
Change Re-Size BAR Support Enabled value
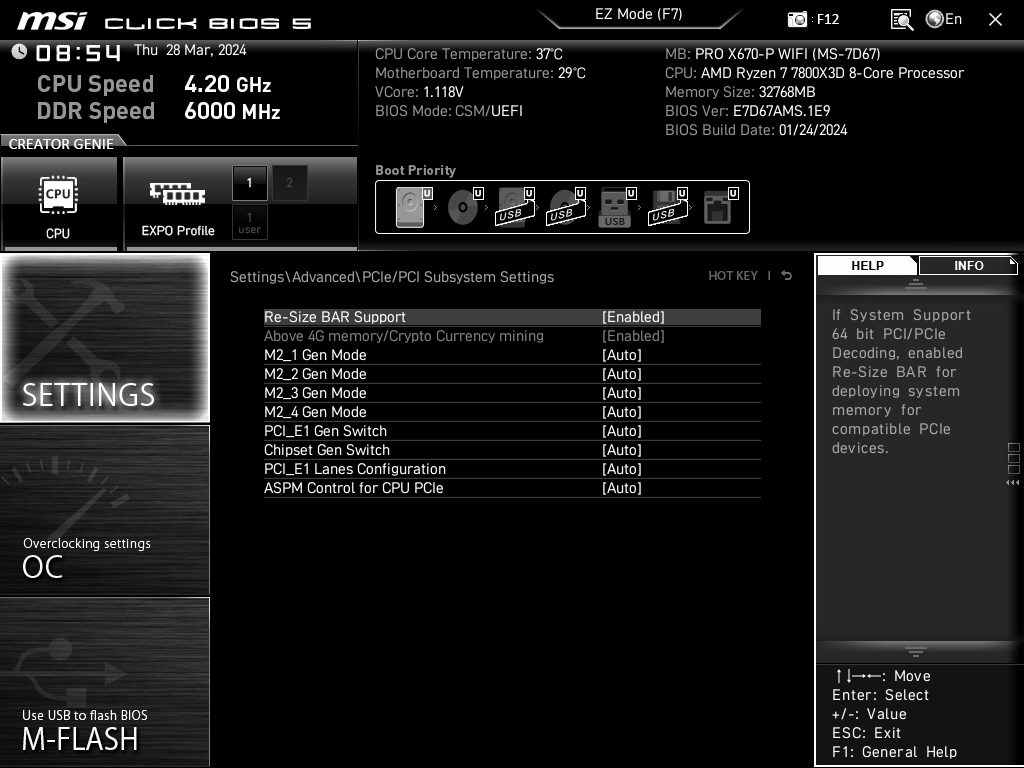[633, 317]
